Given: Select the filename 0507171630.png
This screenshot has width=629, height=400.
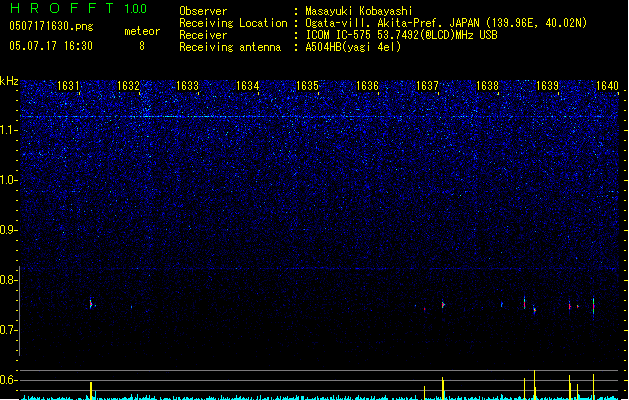Looking at the screenshot, I should [x=51, y=26].
